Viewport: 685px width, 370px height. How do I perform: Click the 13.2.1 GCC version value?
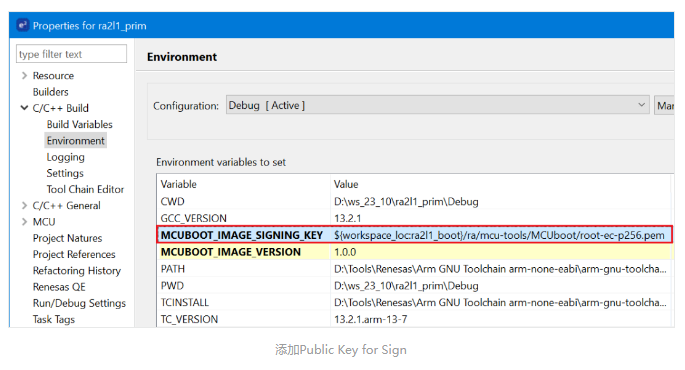[348, 218]
